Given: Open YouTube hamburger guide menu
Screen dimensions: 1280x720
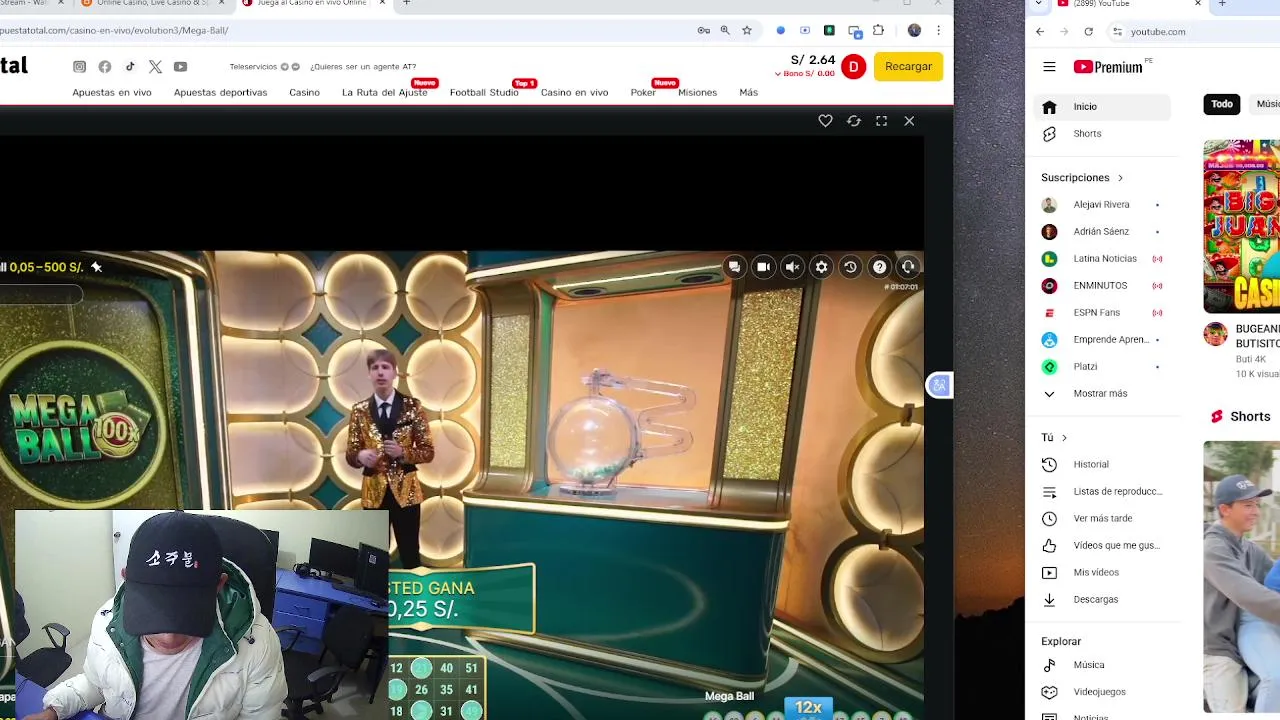Looking at the screenshot, I should pyautogui.click(x=1049, y=67).
